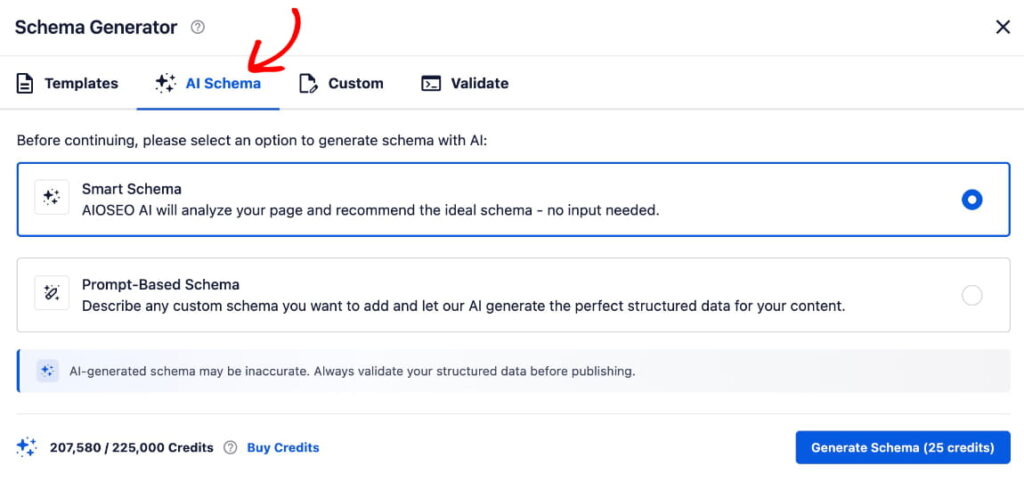This screenshot has height=482, width=1024.
Task: Follow the Buy Credits link
Action: [283, 448]
